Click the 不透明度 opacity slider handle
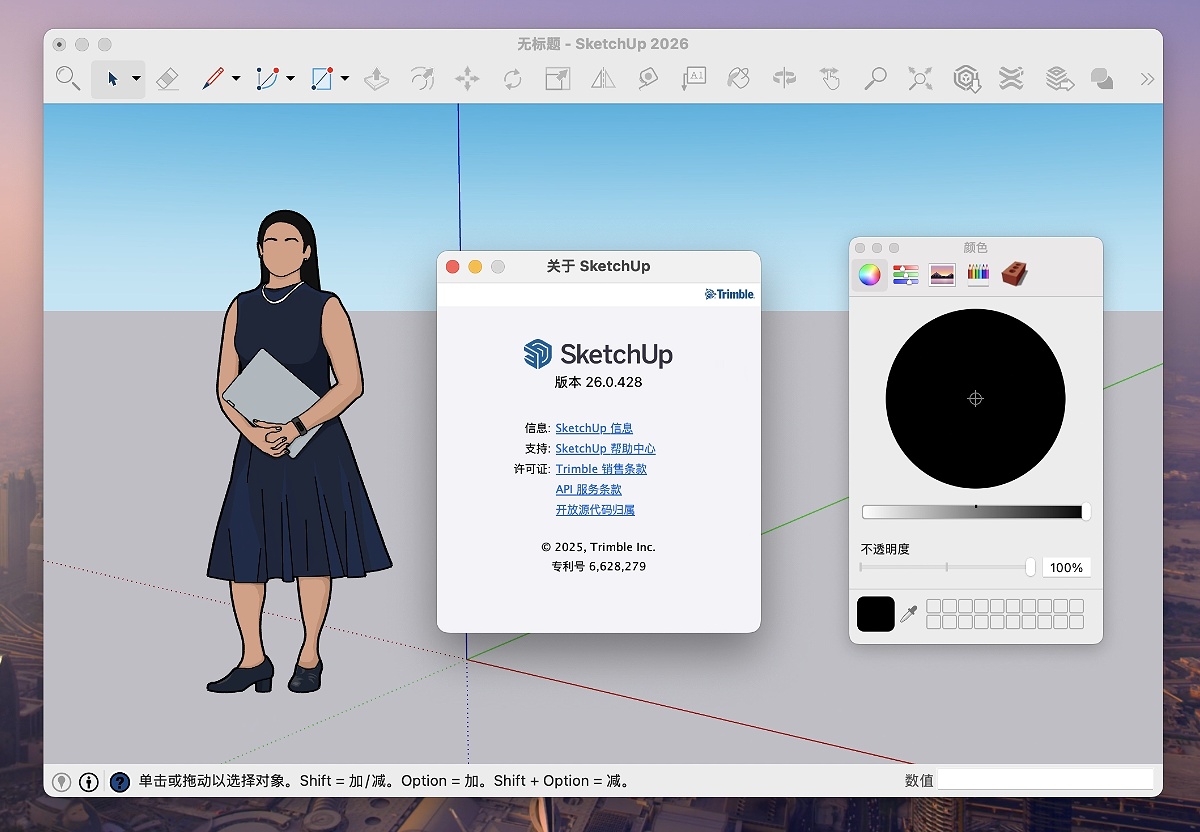 (x=1030, y=567)
